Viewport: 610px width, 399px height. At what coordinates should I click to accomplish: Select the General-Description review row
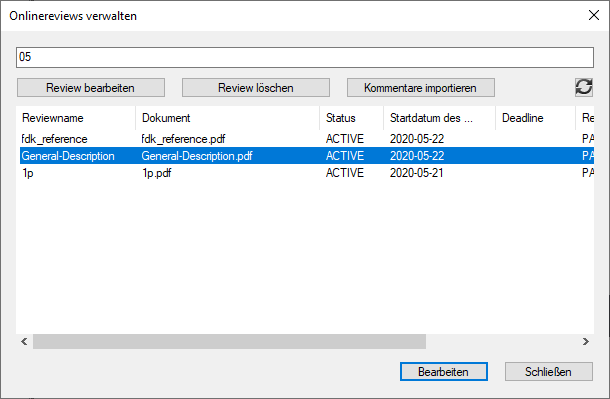coord(307,156)
